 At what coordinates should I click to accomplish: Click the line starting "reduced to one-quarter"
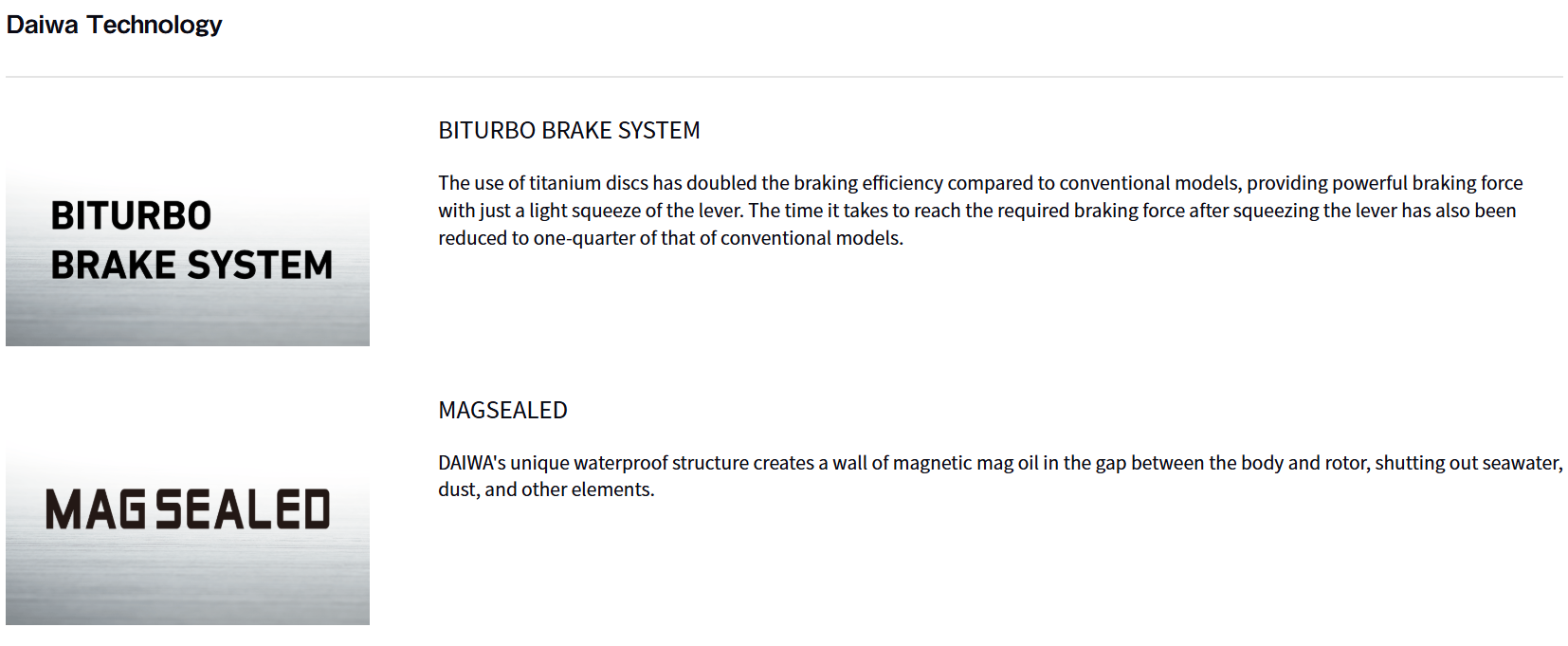[x=670, y=238]
